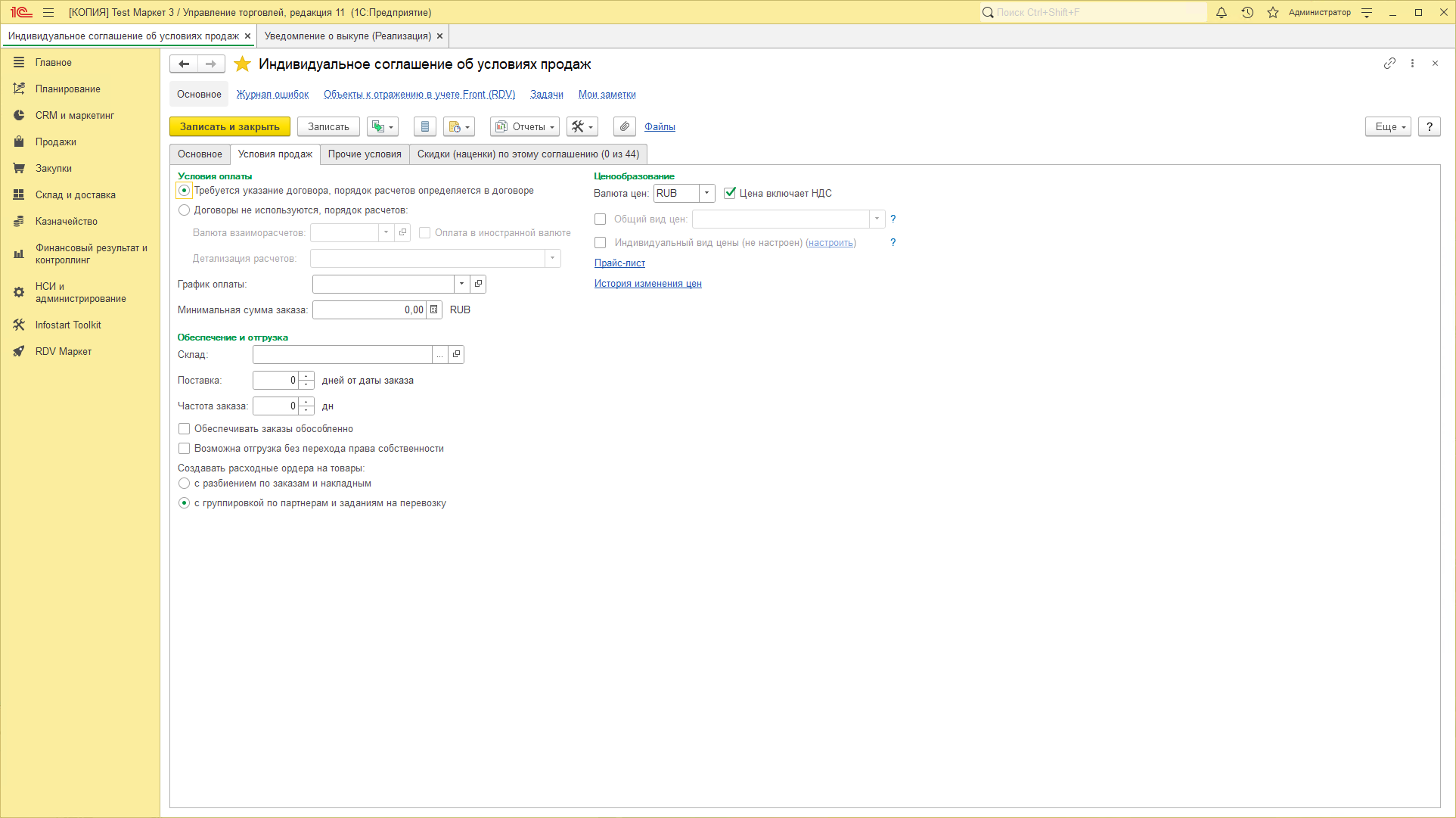Open the tools wrench toolbar menu
The width and height of the screenshot is (1456, 818).
click(582, 126)
